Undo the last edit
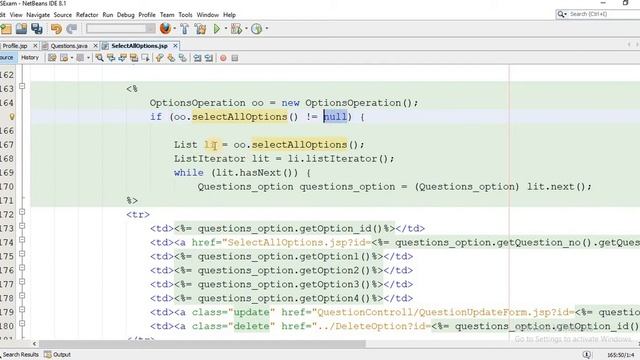The image size is (640, 360). pyautogui.click(x=56, y=29)
